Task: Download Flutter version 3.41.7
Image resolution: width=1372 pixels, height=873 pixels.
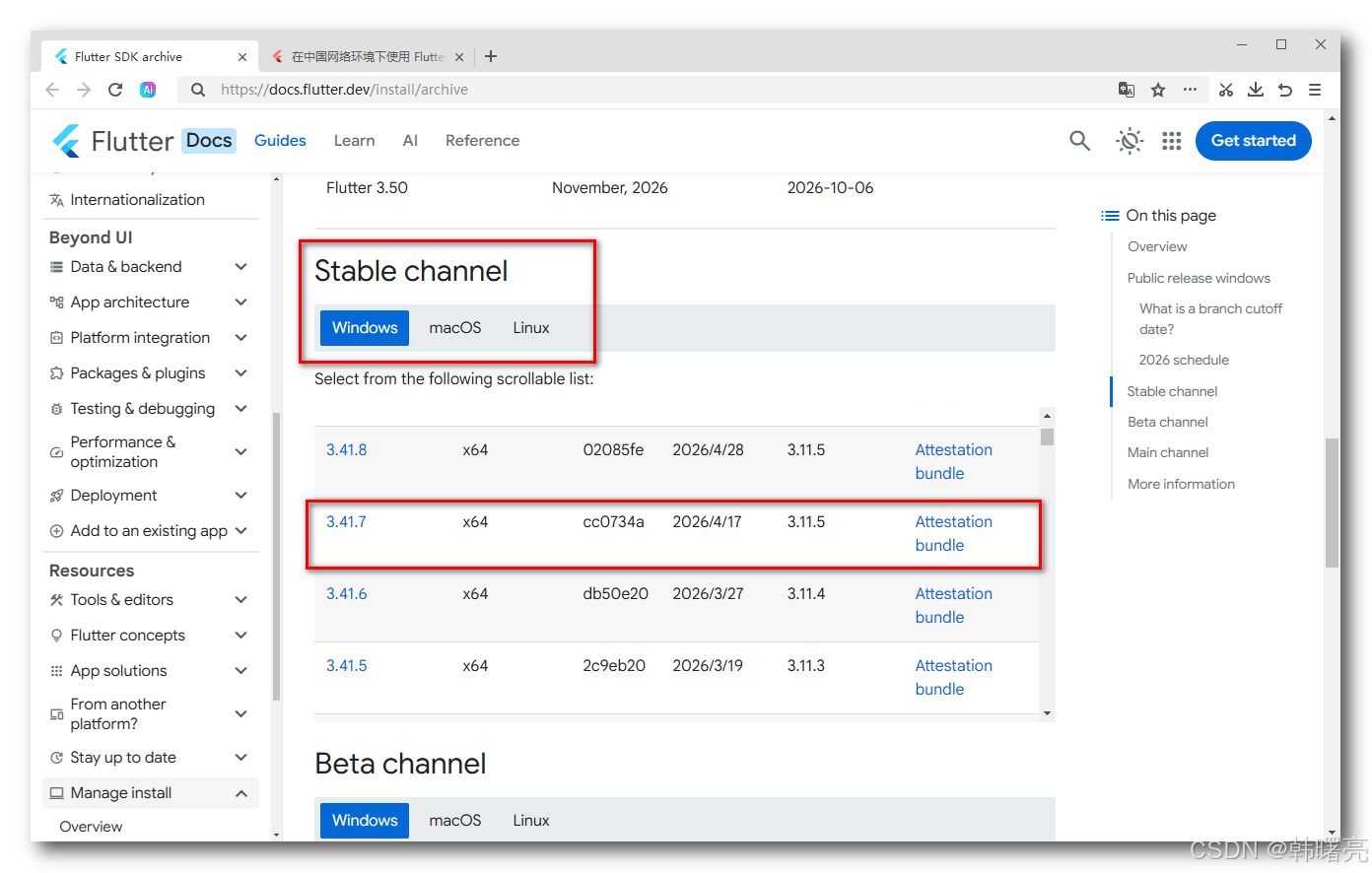Action: pyautogui.click(x=346, y=522)
